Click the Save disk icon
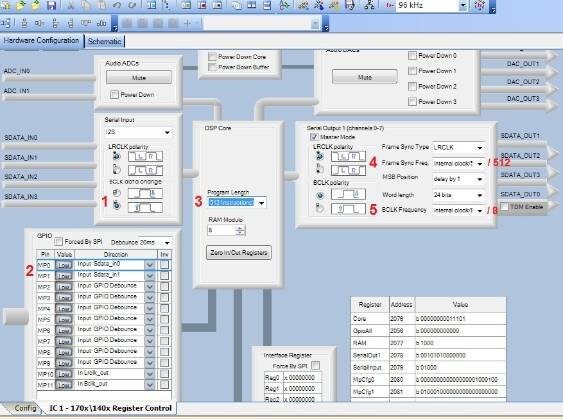This screenshot has height=419, width=563. tap(51, 5)
